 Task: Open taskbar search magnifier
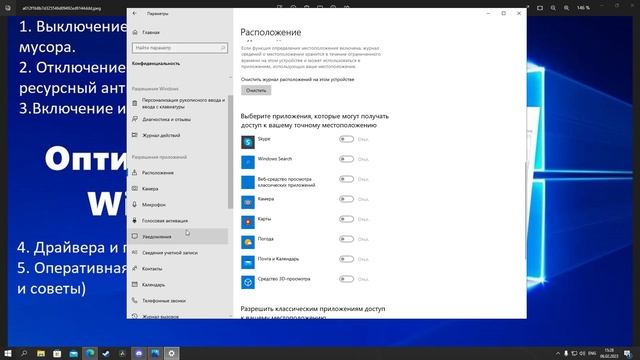pyautogui.click(x=24, y=353)
